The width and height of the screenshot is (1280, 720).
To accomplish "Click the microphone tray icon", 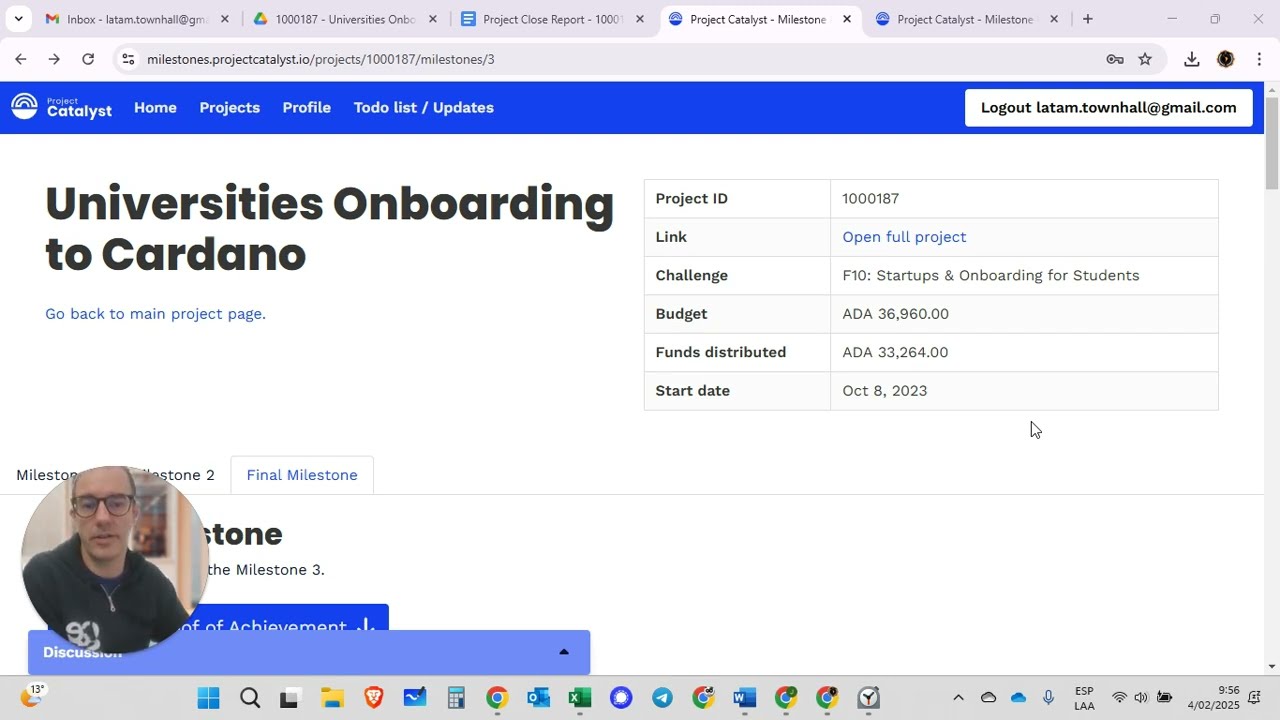I will click(1048, 697).
